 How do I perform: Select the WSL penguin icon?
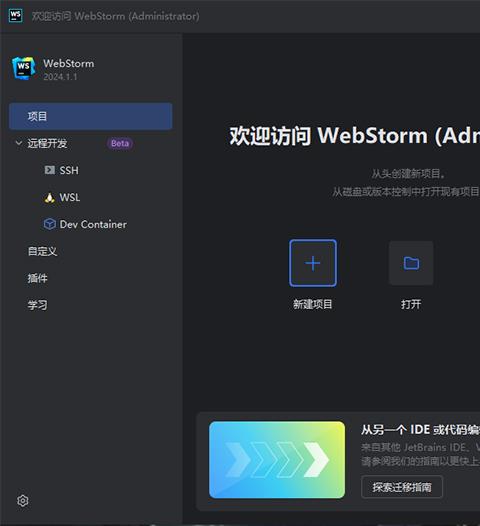point(49,197)
